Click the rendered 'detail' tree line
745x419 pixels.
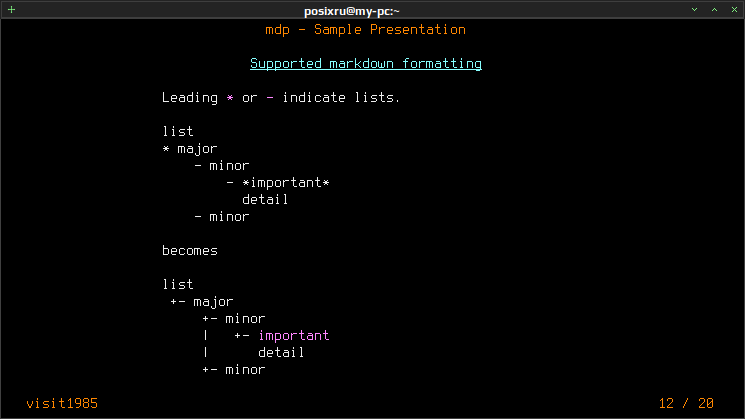[281, 352]
